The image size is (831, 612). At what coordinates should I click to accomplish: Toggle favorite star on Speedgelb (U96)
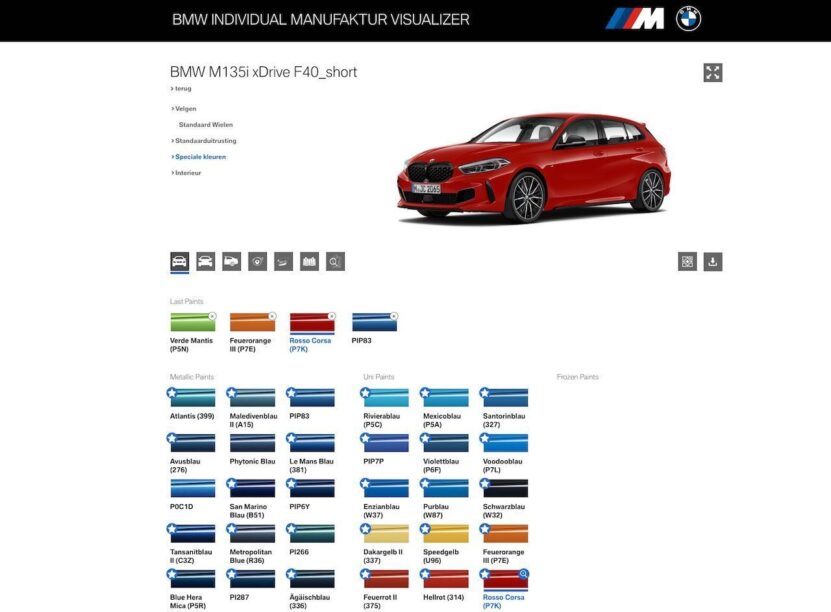coord(425,529)
